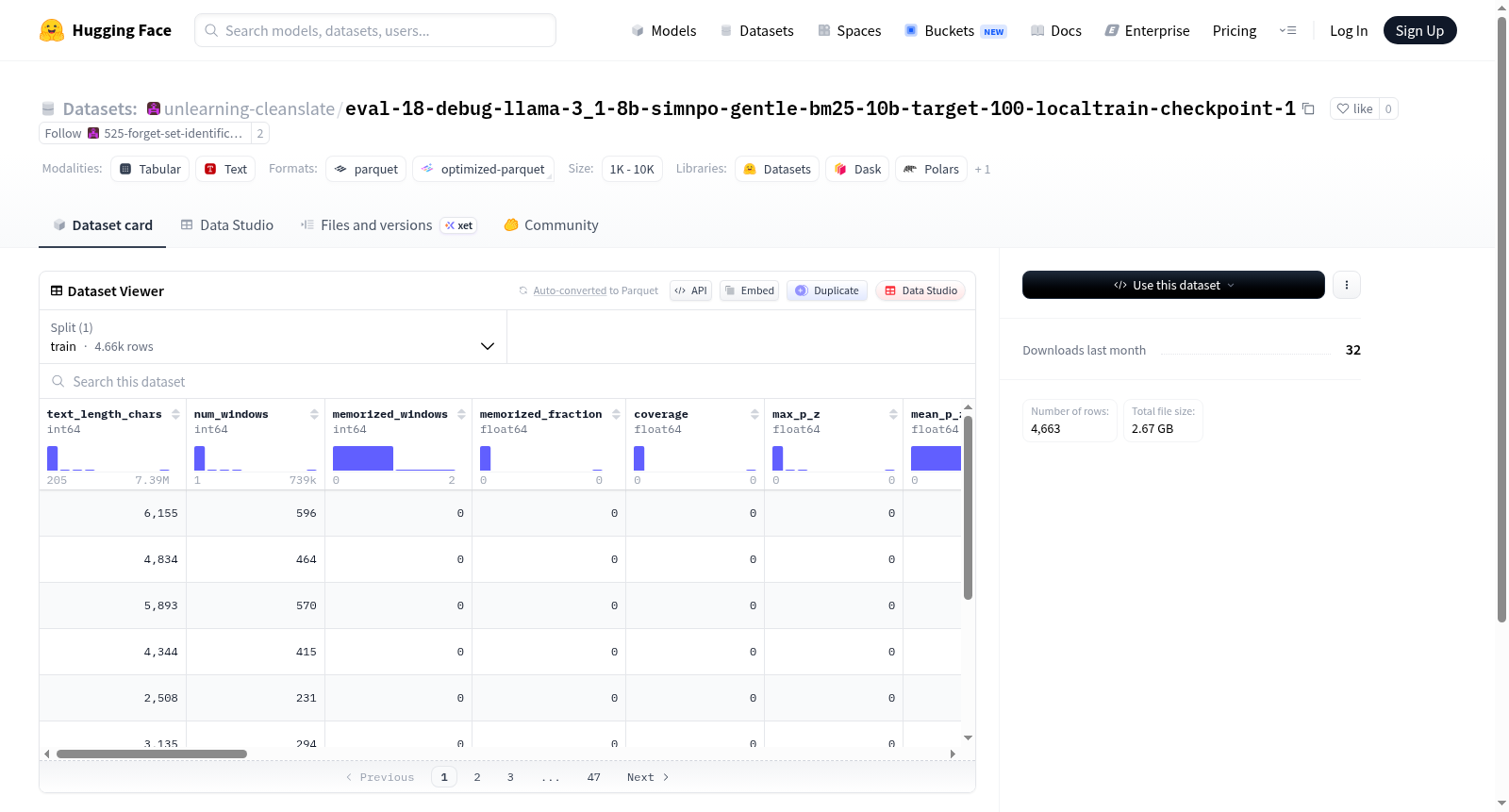
Task: Click the Dataset Viewer table icon
Action: click(x=57, y=290)
